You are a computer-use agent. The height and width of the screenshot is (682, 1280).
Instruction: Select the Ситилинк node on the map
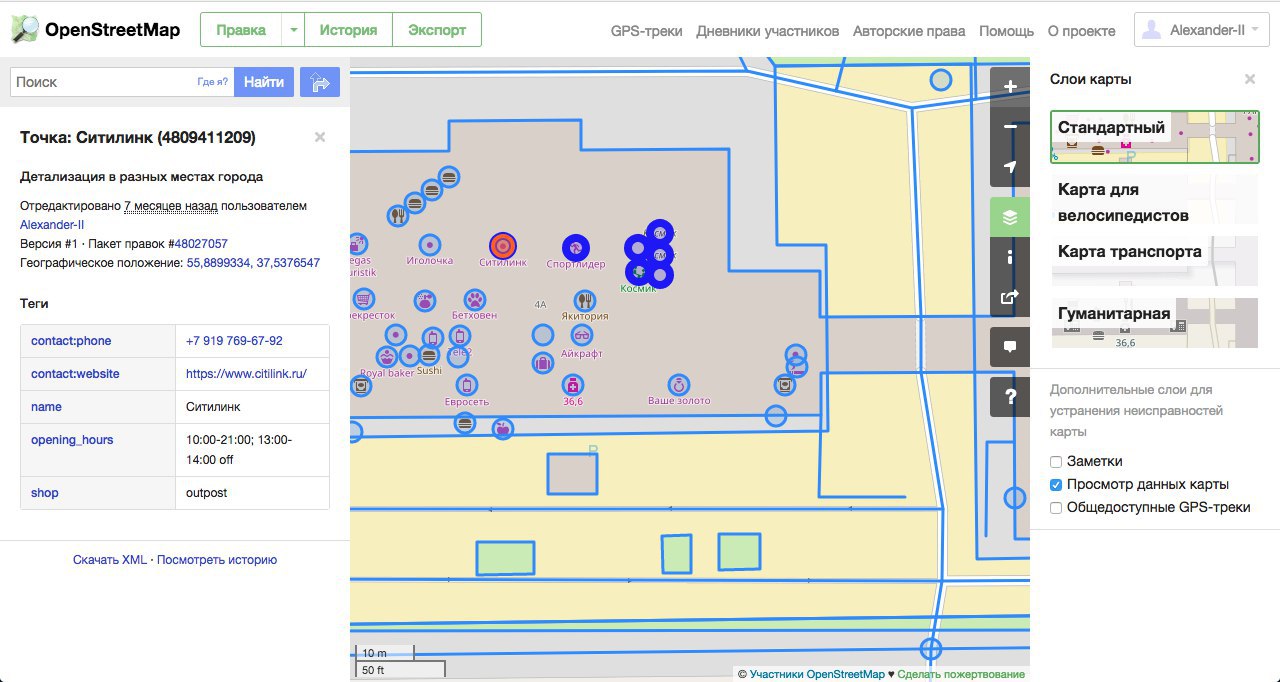pos(502,245)
